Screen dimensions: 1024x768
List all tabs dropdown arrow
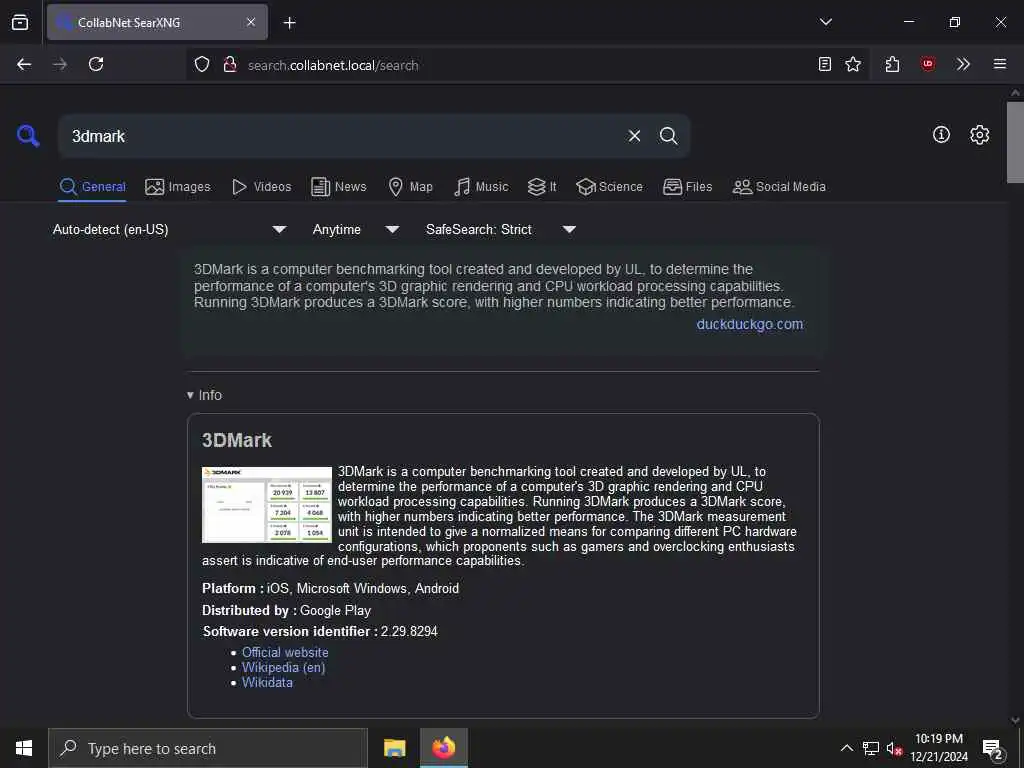[826, 22]
